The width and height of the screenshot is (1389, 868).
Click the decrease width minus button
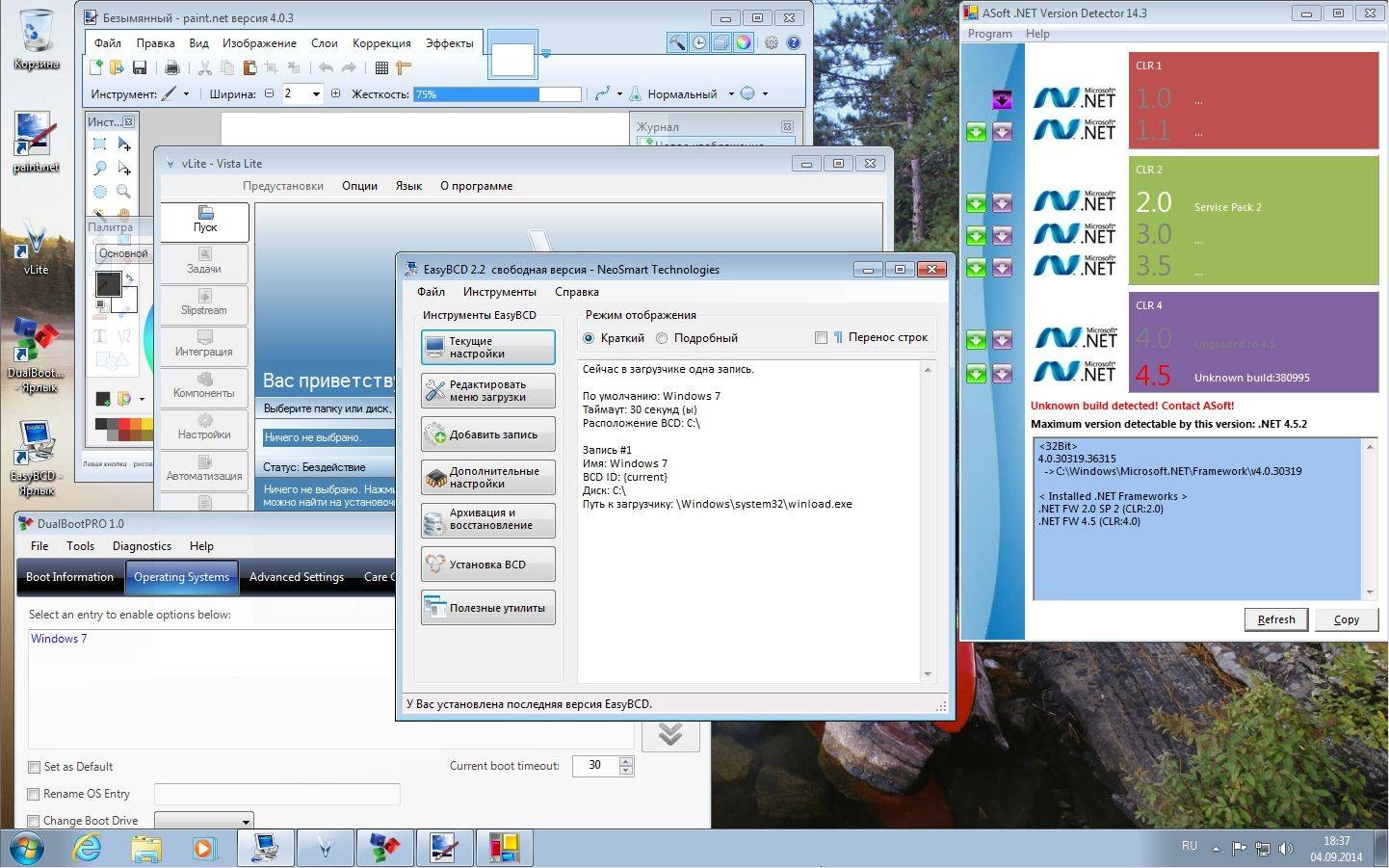click(269, 94)
